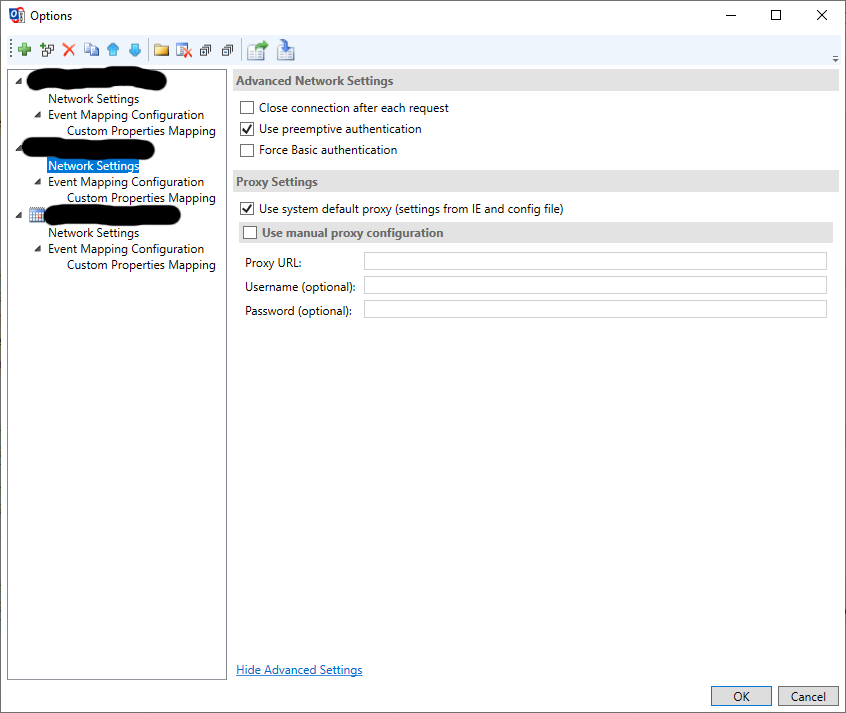Click the Password (optional) field
Viewport: 846px width, 713px height.
pos(595,309)
